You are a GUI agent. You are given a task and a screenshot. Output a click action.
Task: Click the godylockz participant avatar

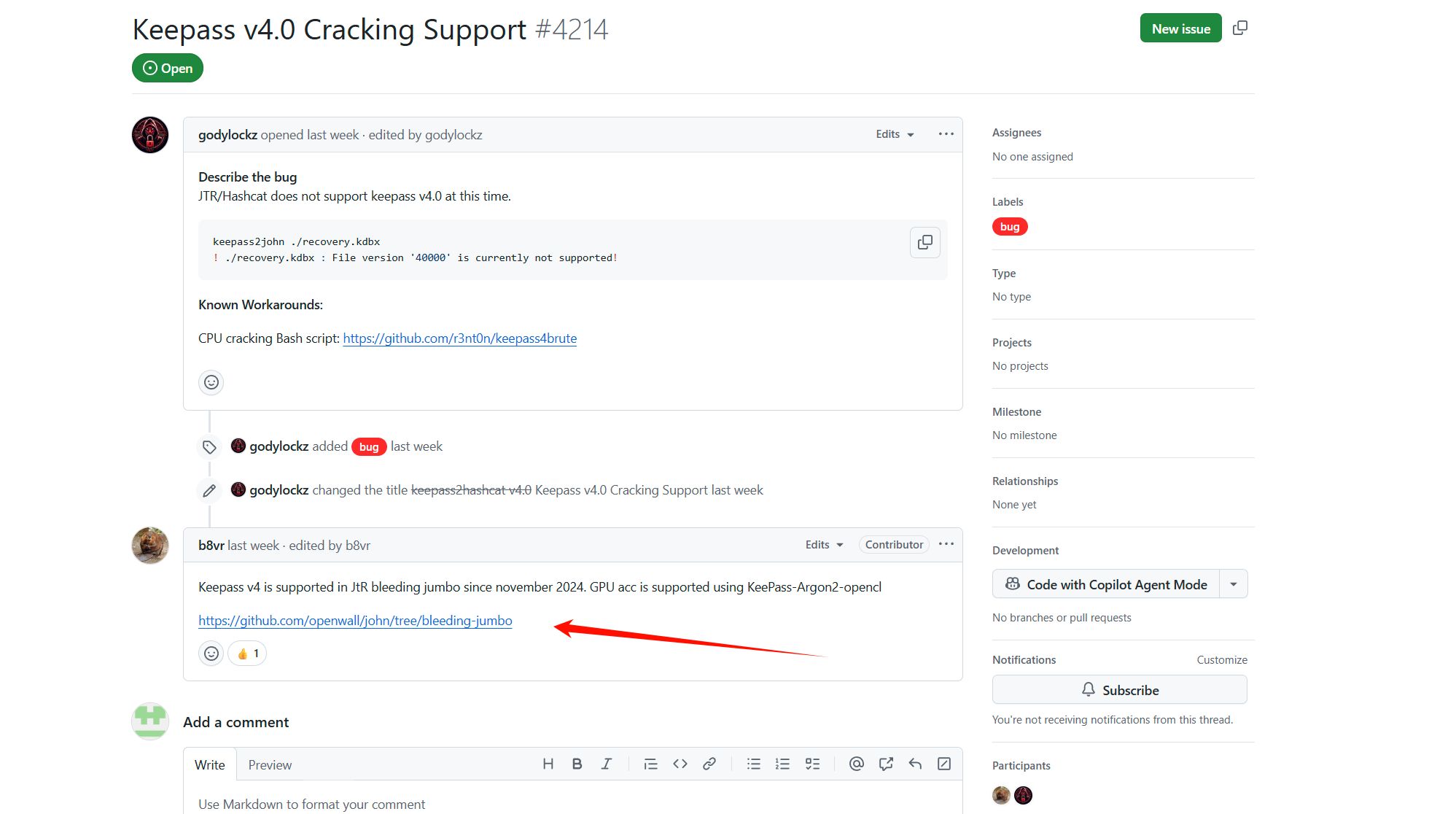(1023, 795)
